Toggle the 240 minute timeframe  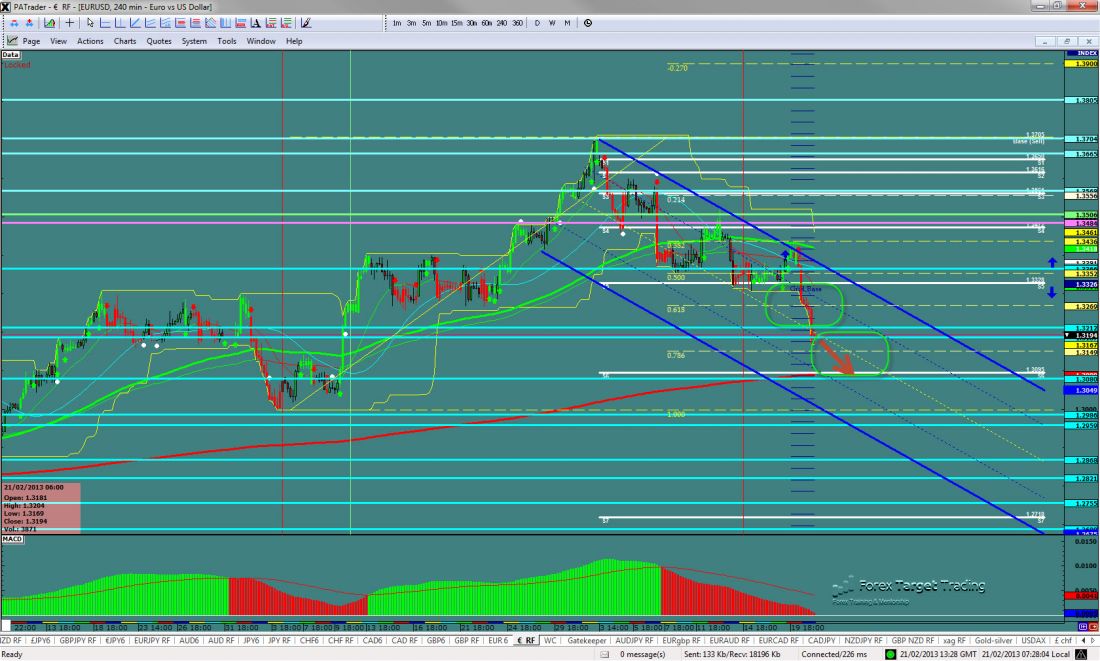pyautogui.click(x=502, y=22)
